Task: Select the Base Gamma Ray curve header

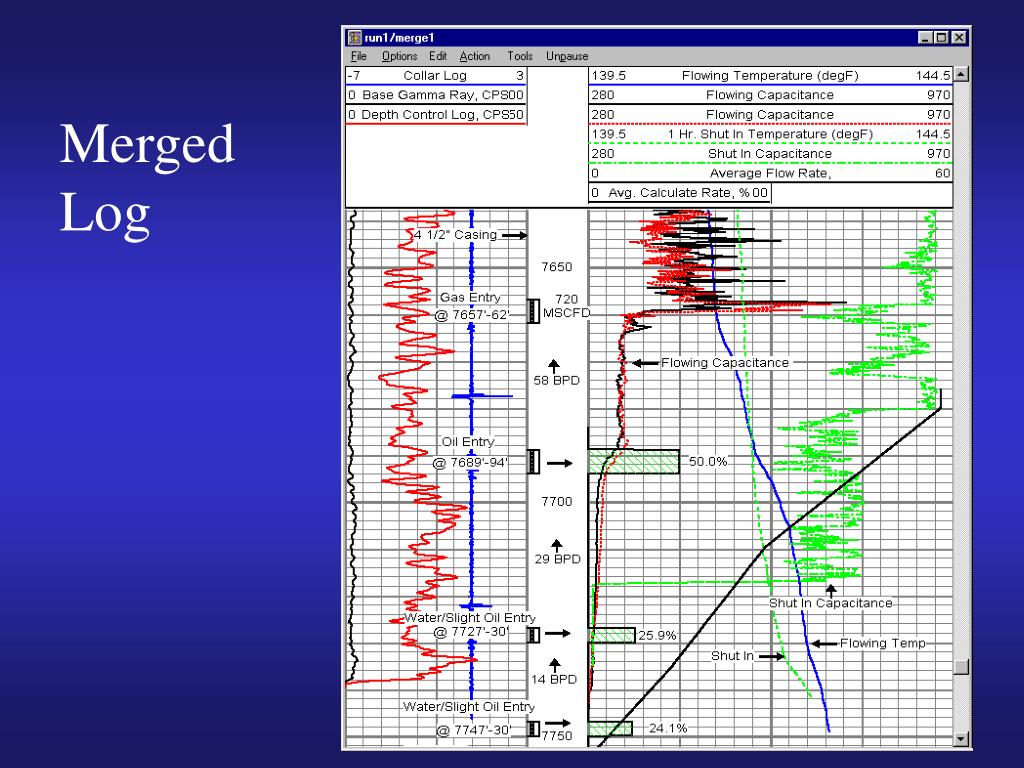Action: (x=436, y=95)
